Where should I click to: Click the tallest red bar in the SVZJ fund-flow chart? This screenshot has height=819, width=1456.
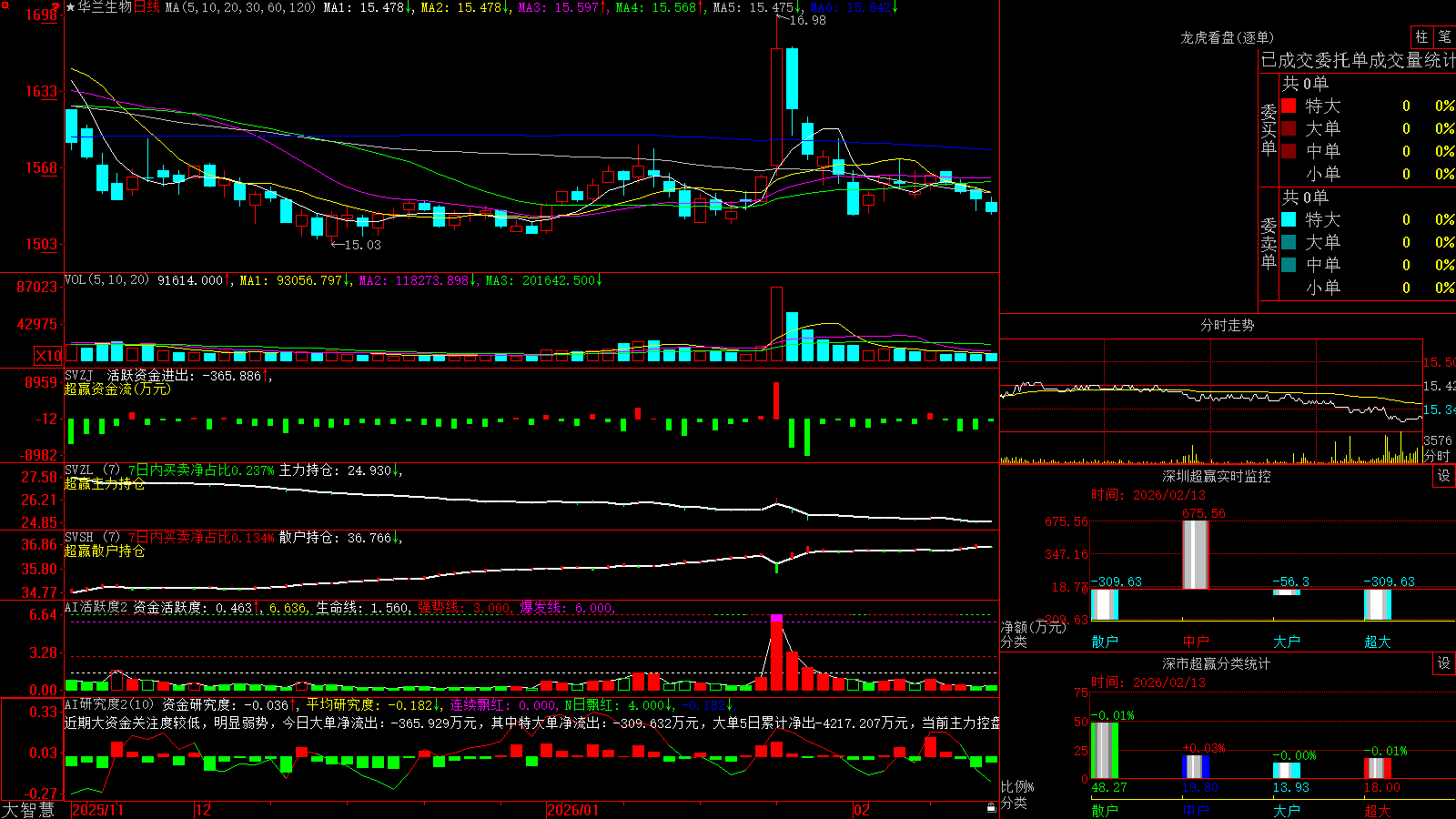(x=776, y=400)
